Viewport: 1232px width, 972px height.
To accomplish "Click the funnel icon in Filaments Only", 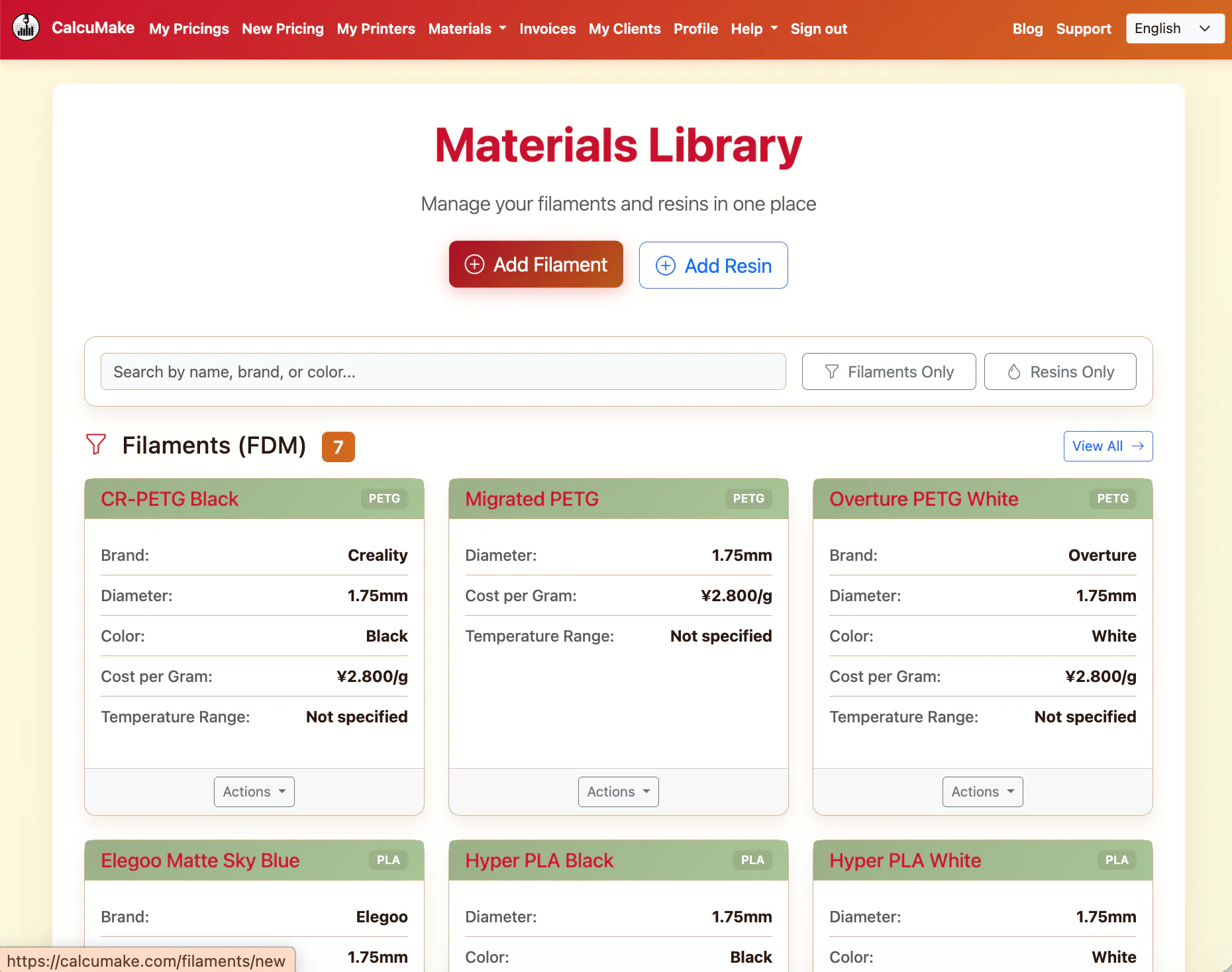I will (832, 371).
